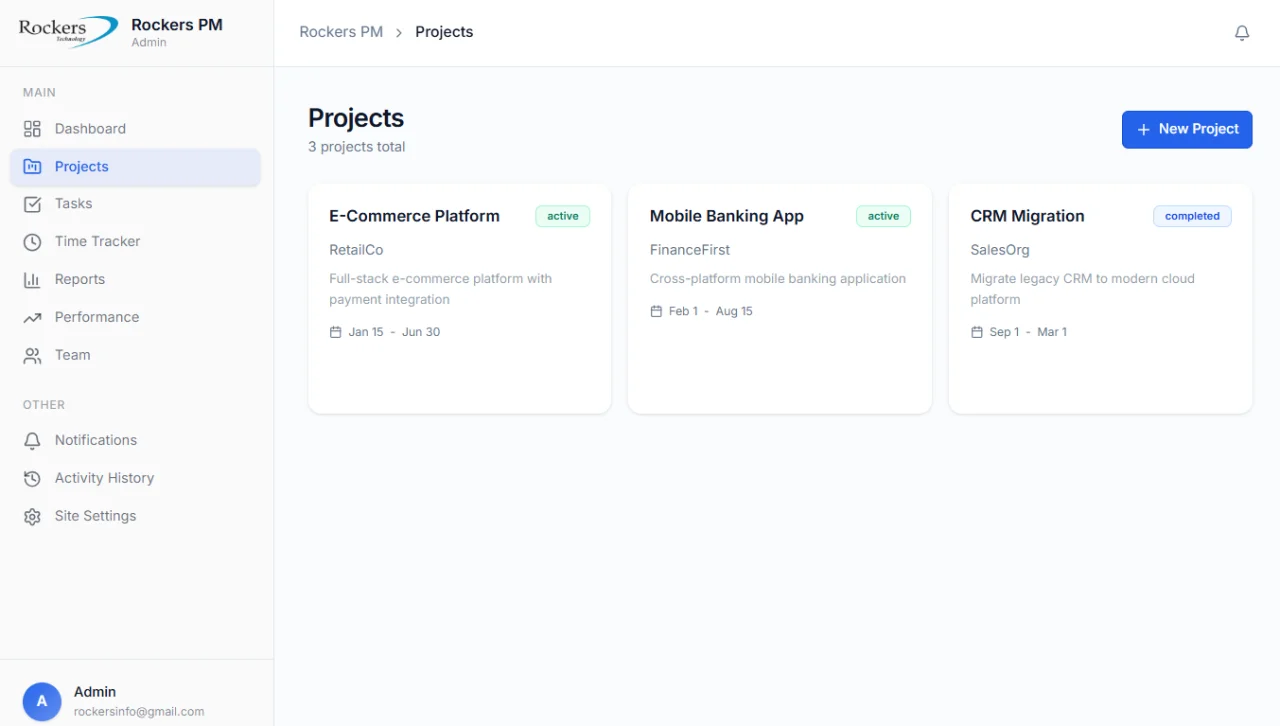Image resolution: width=1280 pixels, height=726 pixels.
Task: Open Site Settings
Action: [x=135, y=517]
